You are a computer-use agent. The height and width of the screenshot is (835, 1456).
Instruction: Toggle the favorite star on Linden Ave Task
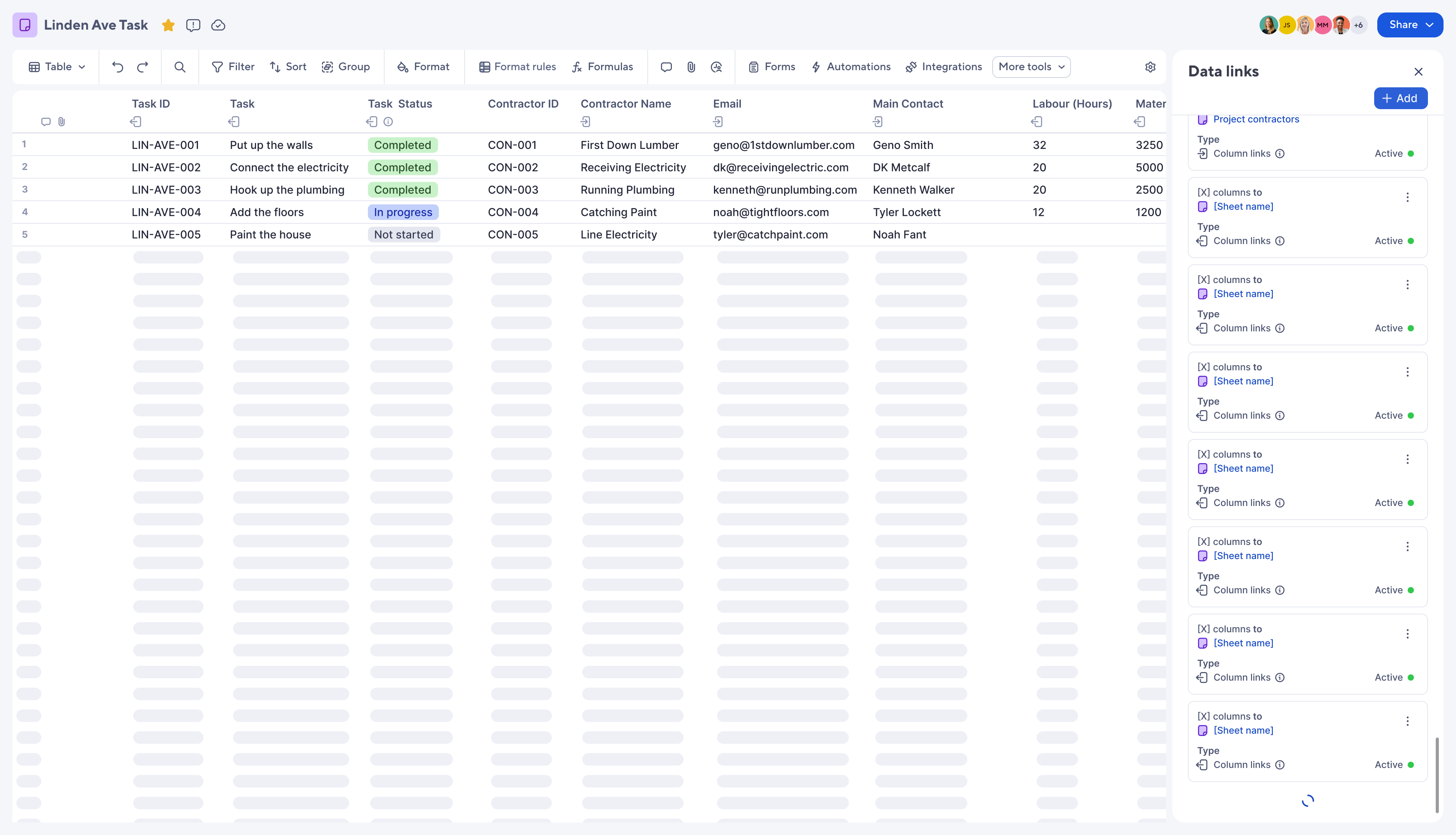click(168, 25)
